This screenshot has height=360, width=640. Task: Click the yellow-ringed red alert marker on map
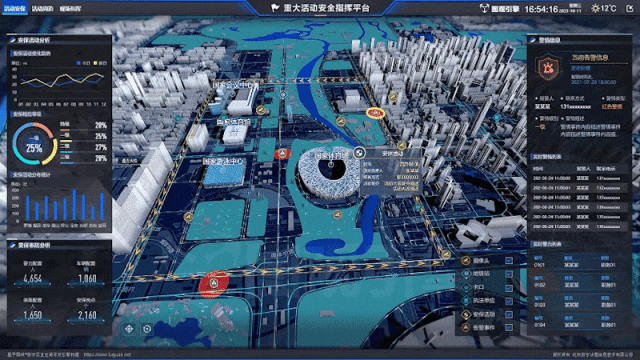[375, 113]
